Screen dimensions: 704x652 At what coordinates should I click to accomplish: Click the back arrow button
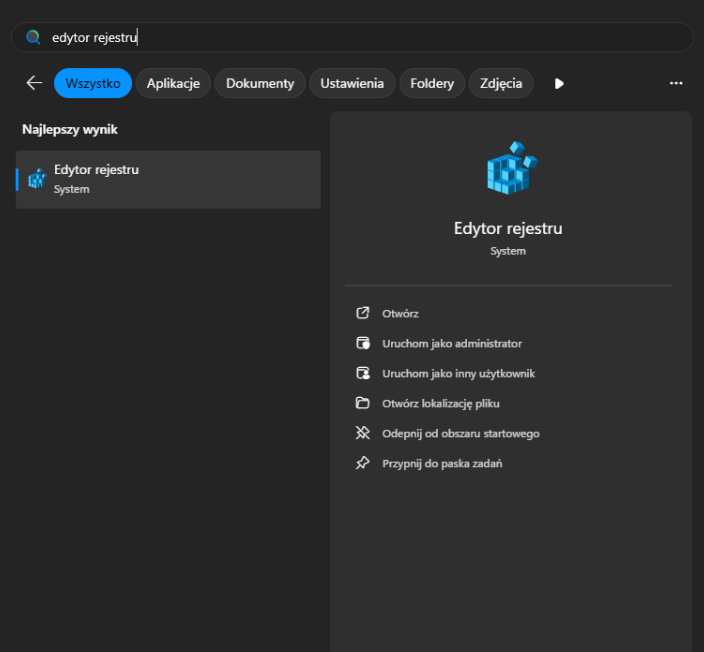coord(34,83)
